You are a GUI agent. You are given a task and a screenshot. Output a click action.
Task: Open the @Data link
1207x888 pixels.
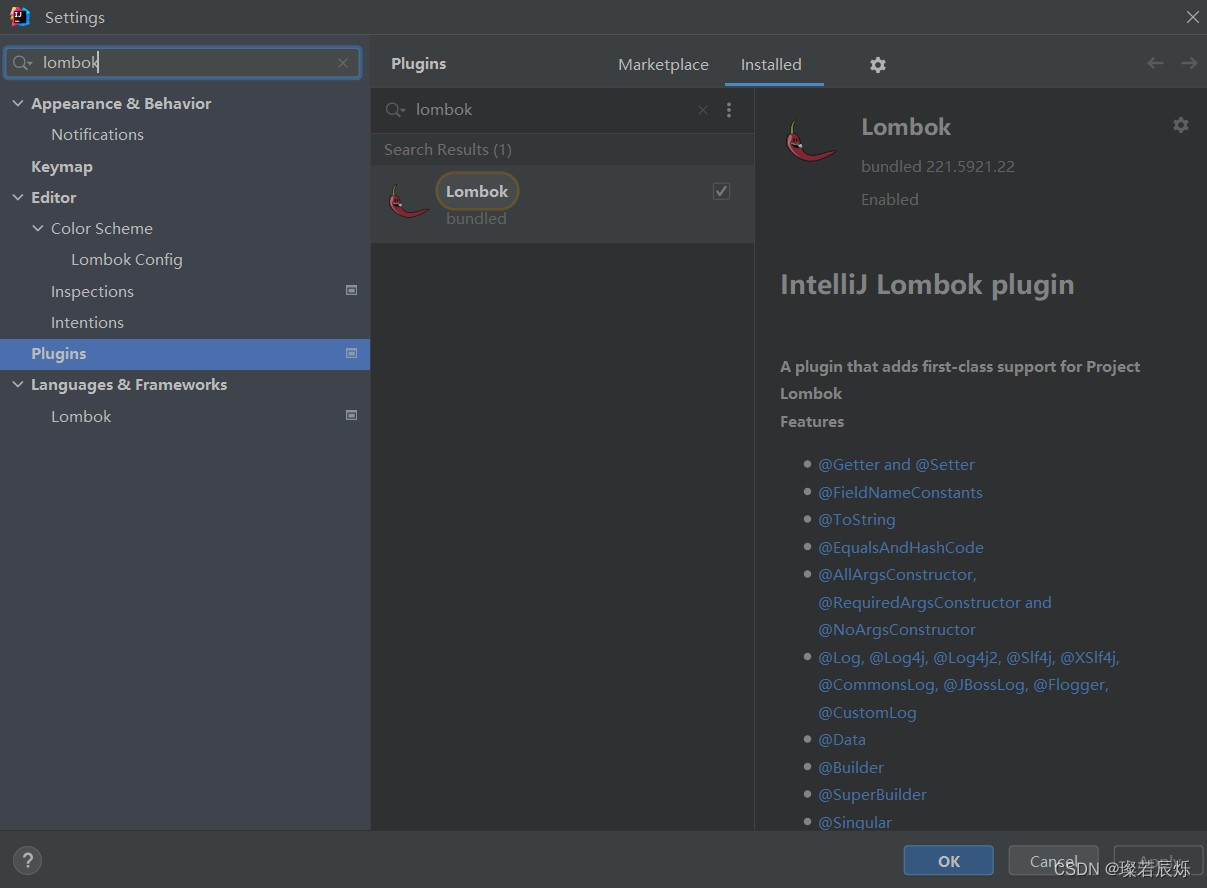point(842,739)
